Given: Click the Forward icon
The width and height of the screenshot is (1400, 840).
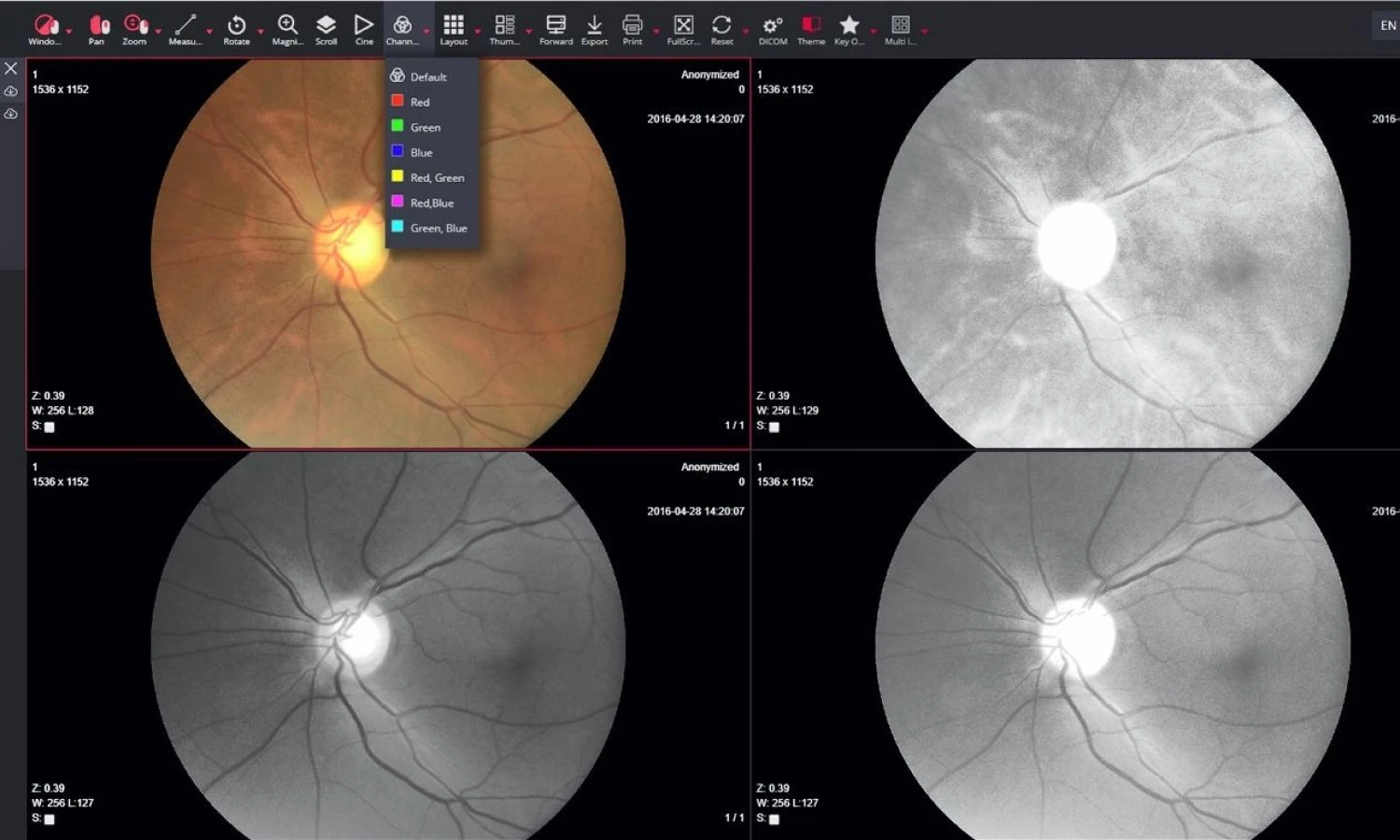Looking at the screenshot, I should tap(556, 25).
